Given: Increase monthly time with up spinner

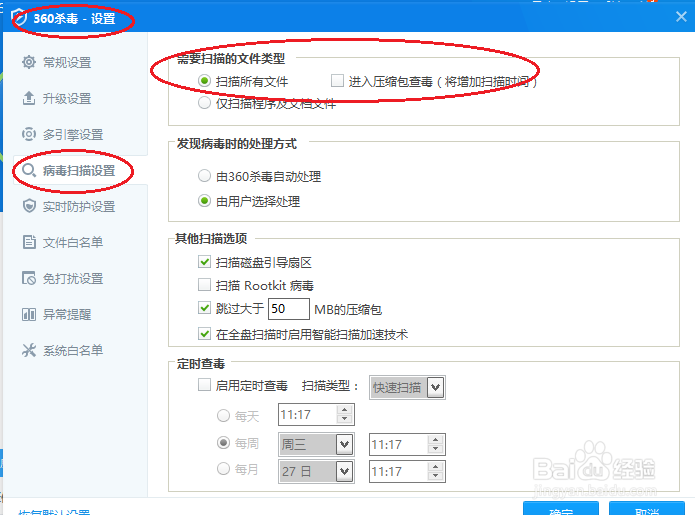Looking at the screenshot, I should 435,467.
